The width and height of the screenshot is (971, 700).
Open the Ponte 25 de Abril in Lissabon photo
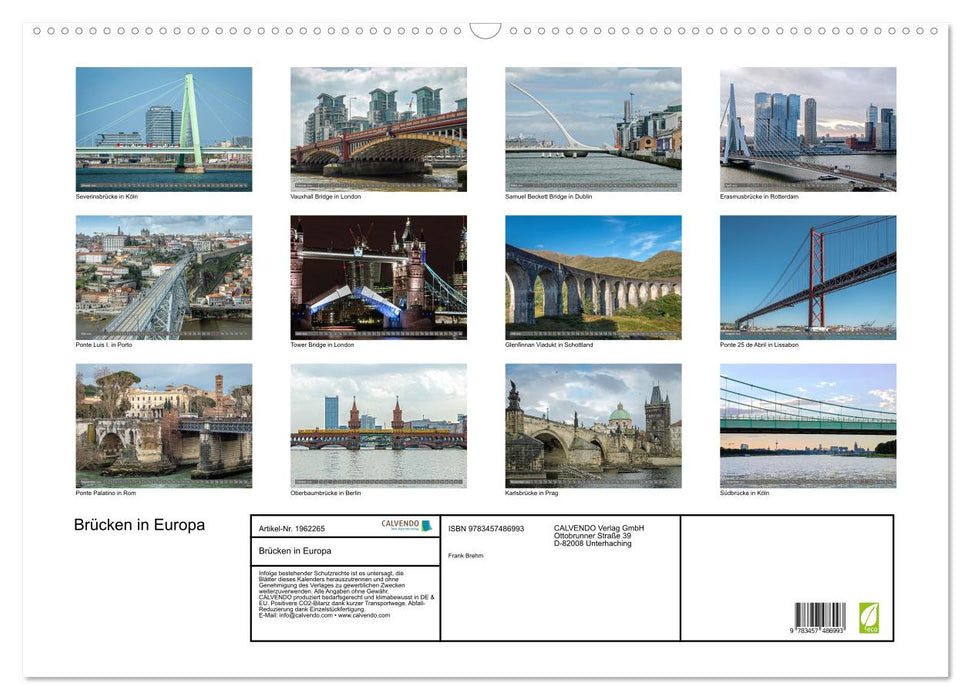point(807,277)
